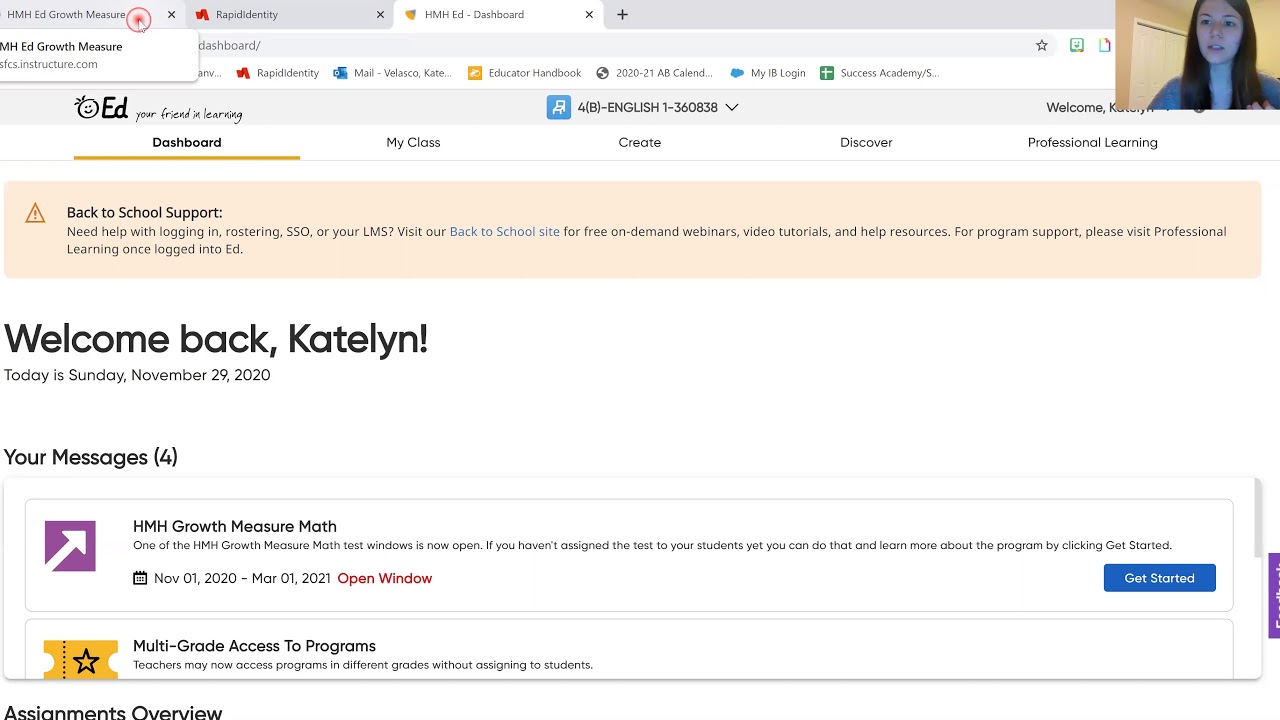
Task: Go to the Discover tab
Action: pos(866,142)
